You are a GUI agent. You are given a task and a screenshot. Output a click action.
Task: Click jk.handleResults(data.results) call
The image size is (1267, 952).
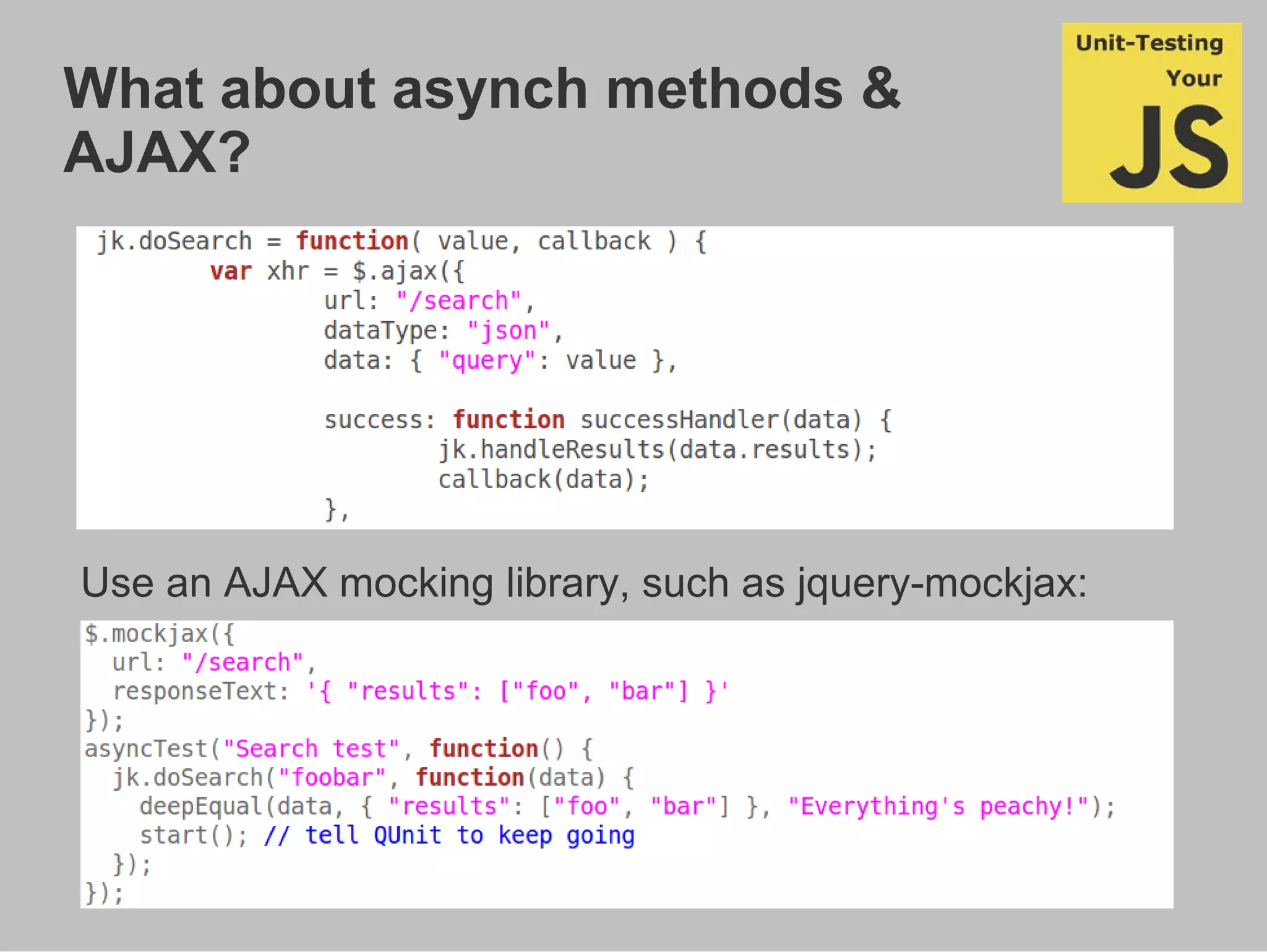pos(657,450)
